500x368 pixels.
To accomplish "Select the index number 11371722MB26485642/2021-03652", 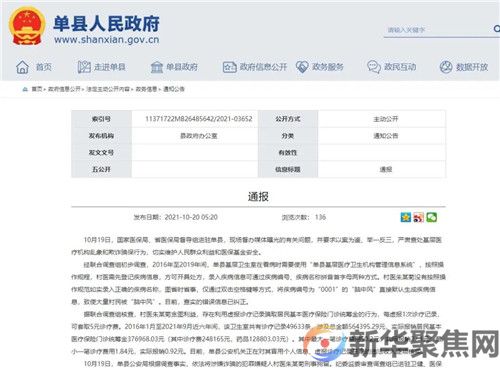I will pyautogui.click(x=199, y=119).
